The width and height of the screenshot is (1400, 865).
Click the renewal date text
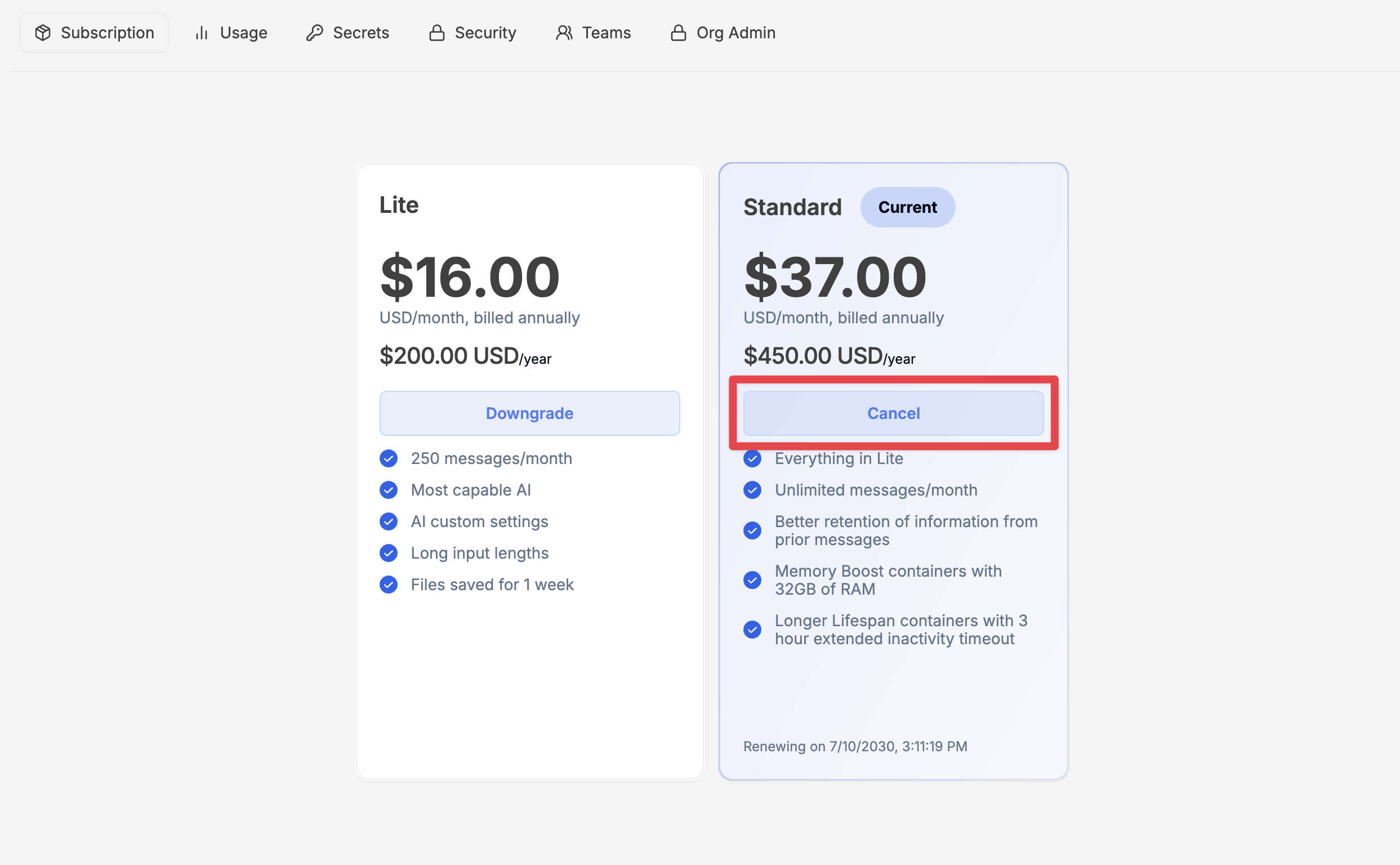coord(855,746)
